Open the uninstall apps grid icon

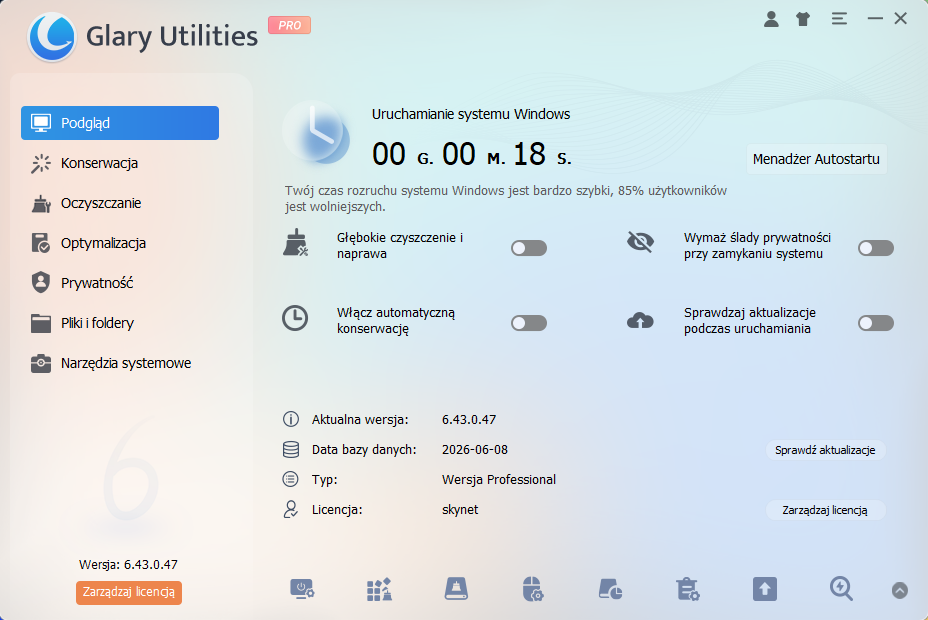pos(379,589)
